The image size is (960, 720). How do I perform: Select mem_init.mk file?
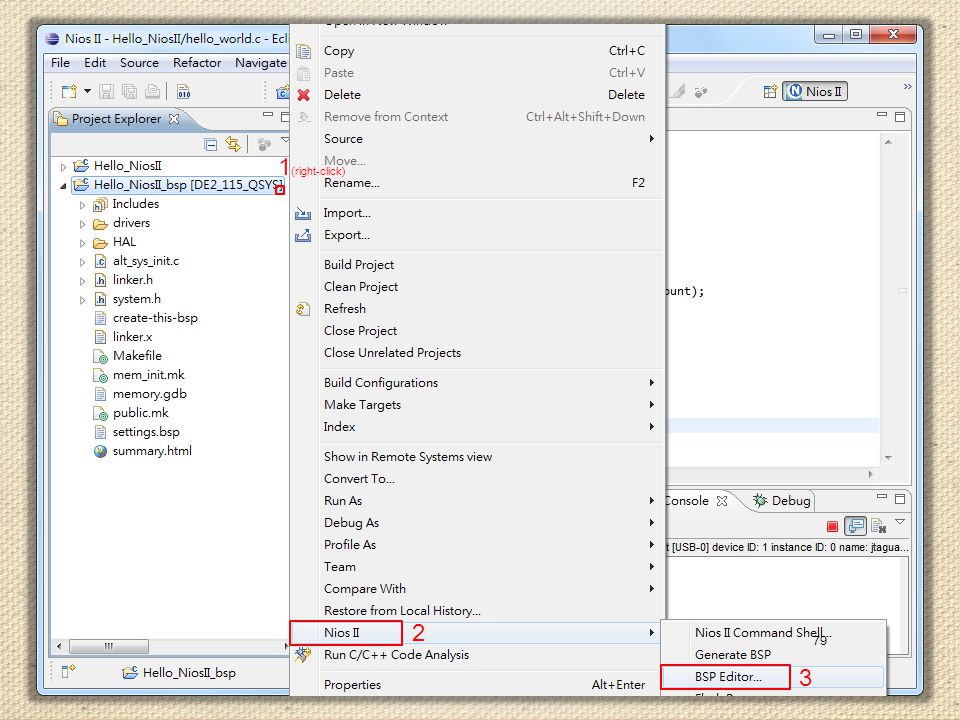(x=148, y=375)
